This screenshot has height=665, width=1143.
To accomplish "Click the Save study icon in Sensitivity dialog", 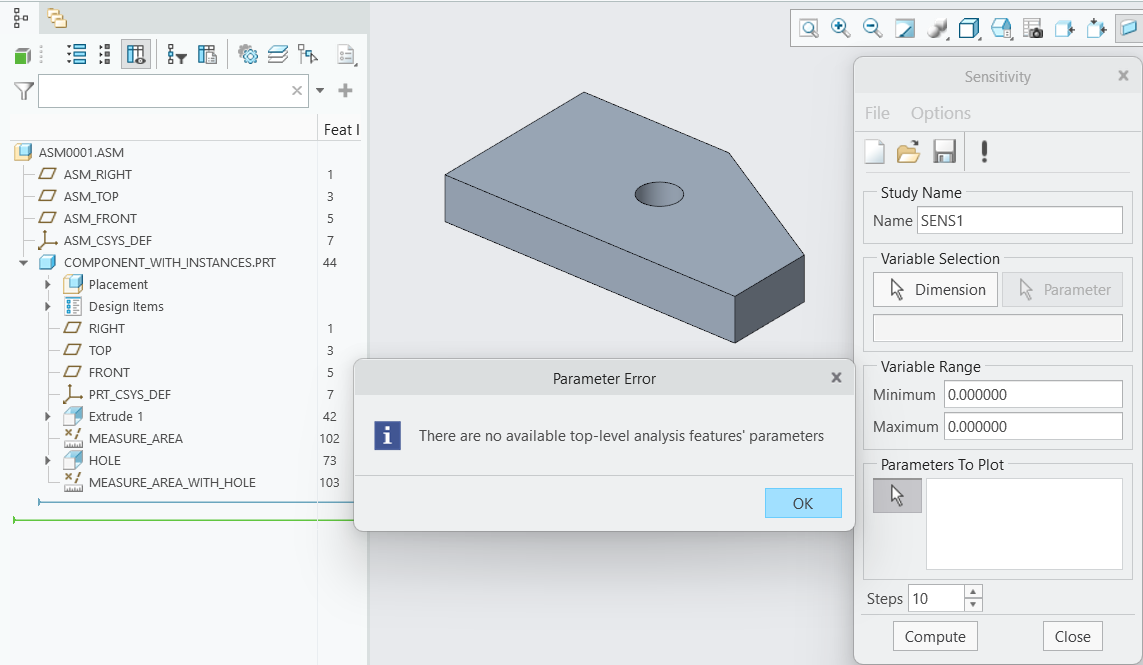I will click(941, 151).
